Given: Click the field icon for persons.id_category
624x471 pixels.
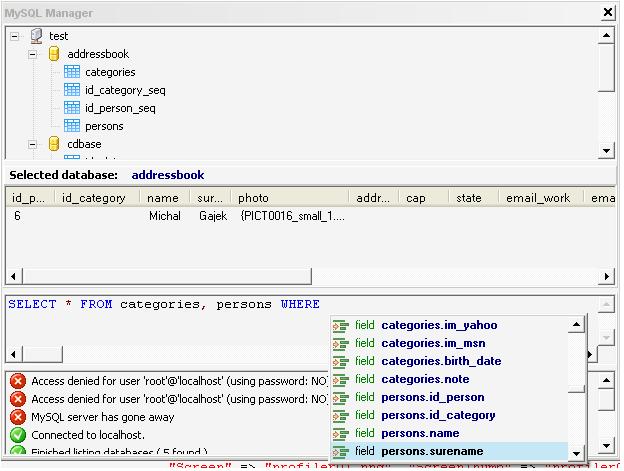Looking at the screenshot, I should pyautogui.click(x=341, y=415).
